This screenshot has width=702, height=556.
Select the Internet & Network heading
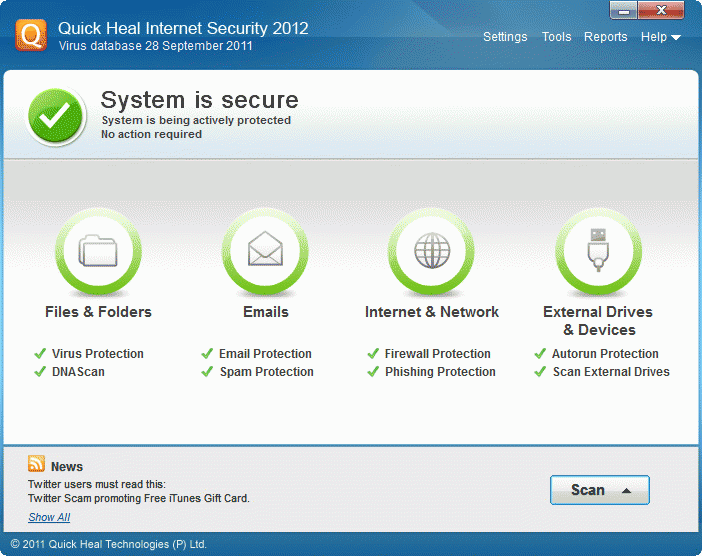[432, 312]
